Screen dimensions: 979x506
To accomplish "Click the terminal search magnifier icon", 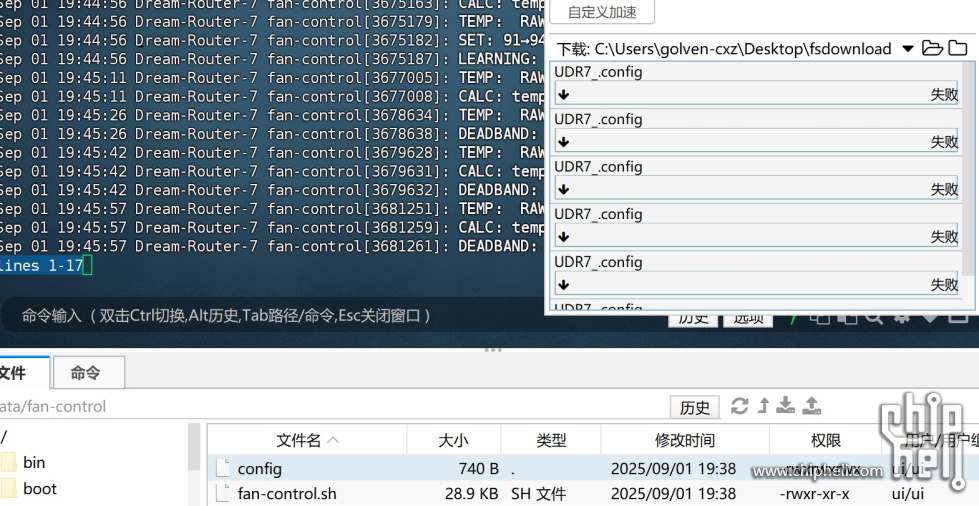I will pyautogui.click(x=873, y=318).
